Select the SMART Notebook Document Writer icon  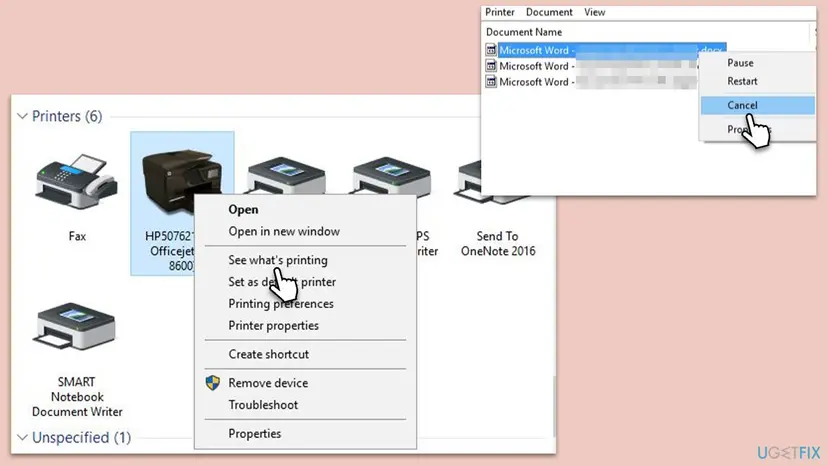[x=75, y=326]
